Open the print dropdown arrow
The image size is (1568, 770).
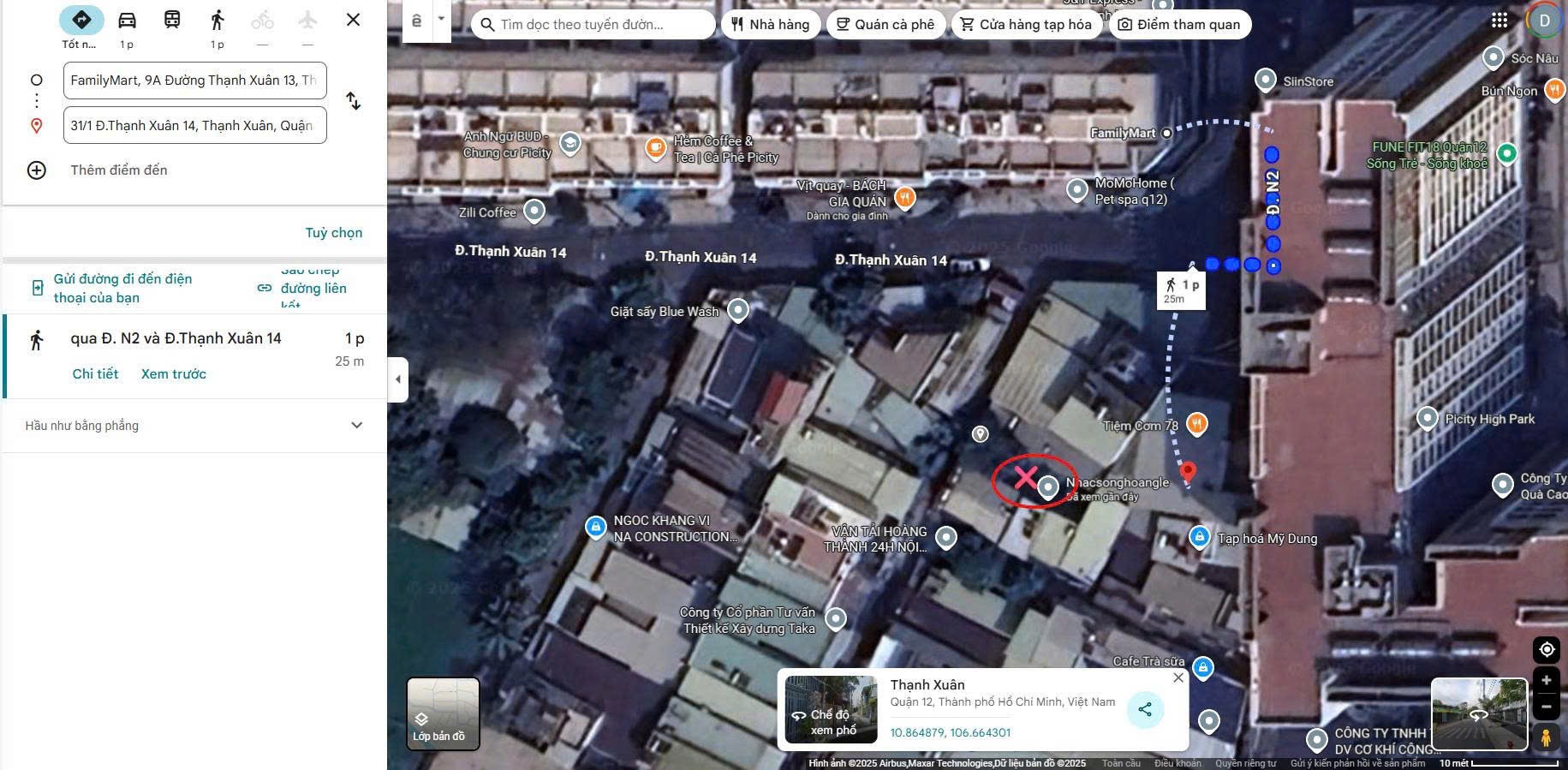coord(441,20)
